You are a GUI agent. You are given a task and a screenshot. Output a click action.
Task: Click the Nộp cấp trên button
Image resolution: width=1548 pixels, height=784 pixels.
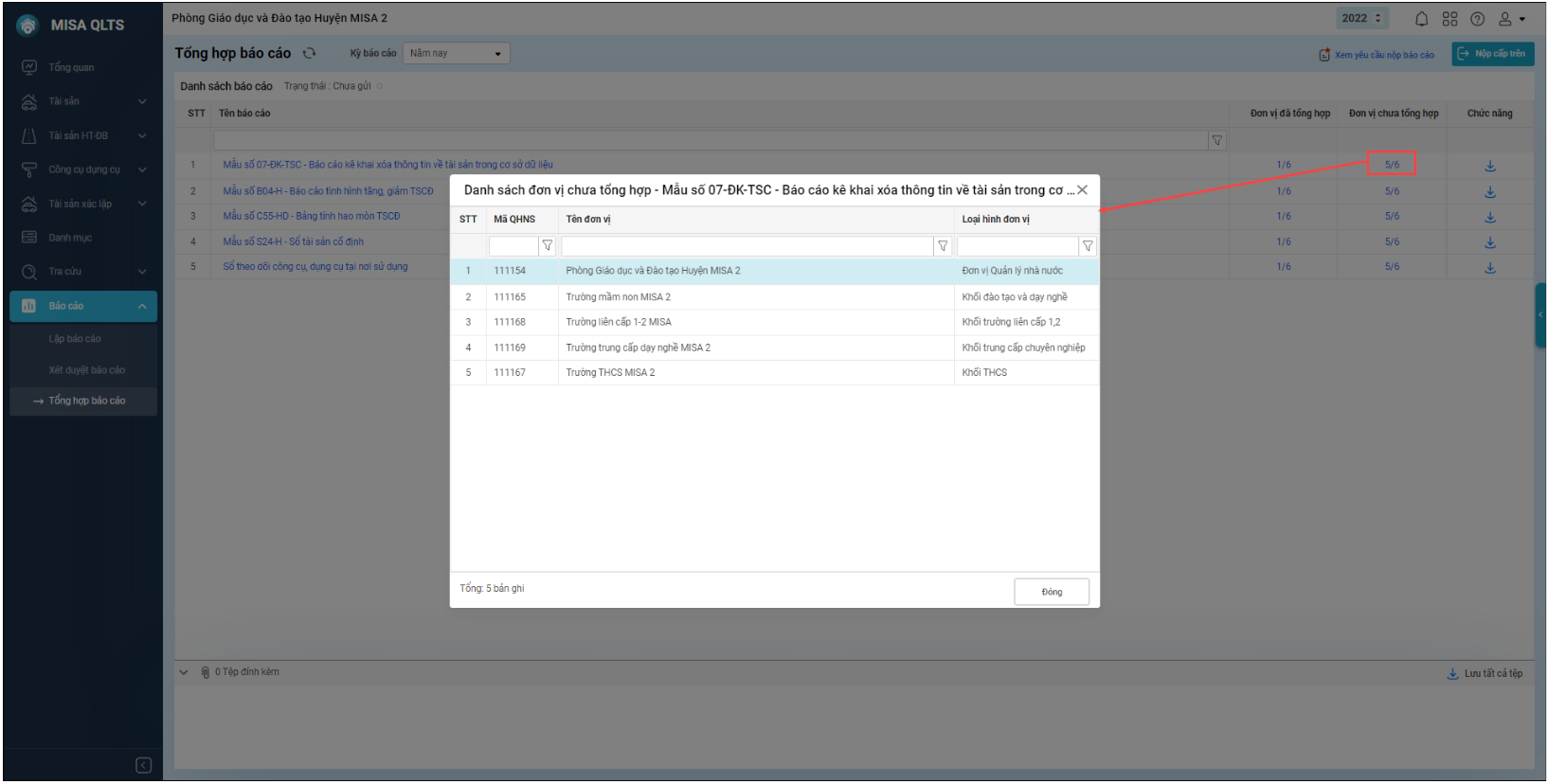point(1493,54)
